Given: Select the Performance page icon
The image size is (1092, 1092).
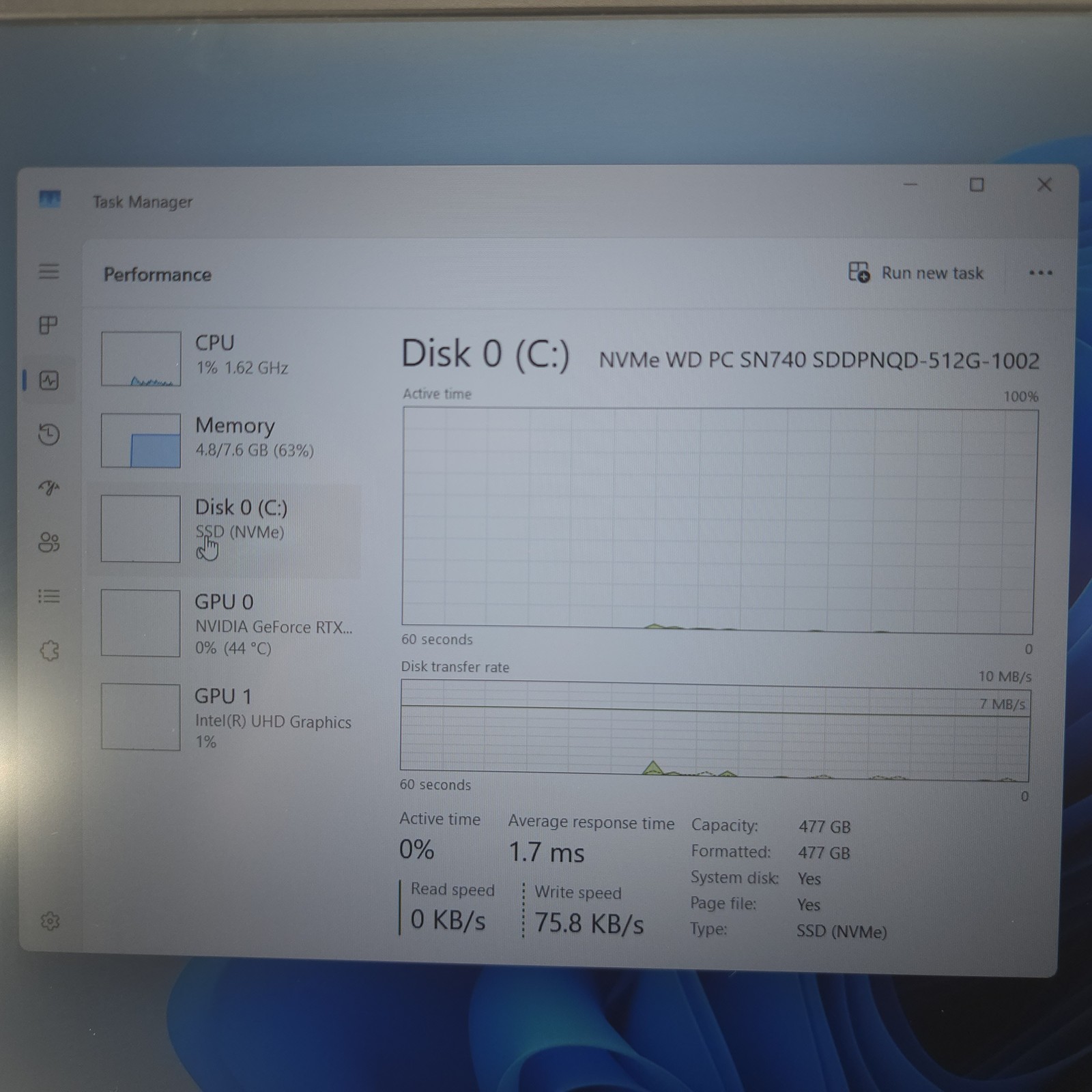Looking at the screenshot, I should point(49,380).
